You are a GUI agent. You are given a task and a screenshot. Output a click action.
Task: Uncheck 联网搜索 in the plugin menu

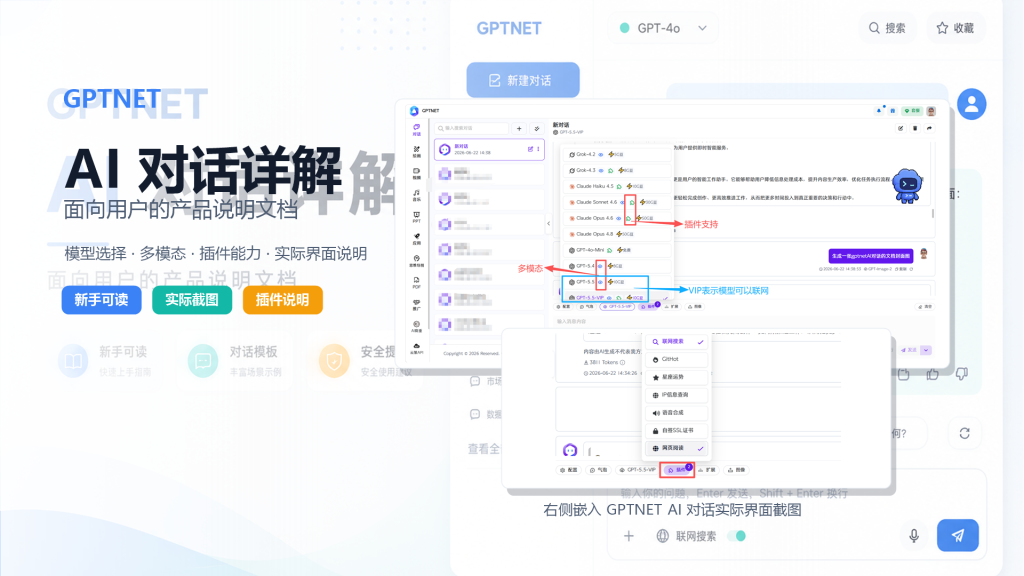(677, 342)
